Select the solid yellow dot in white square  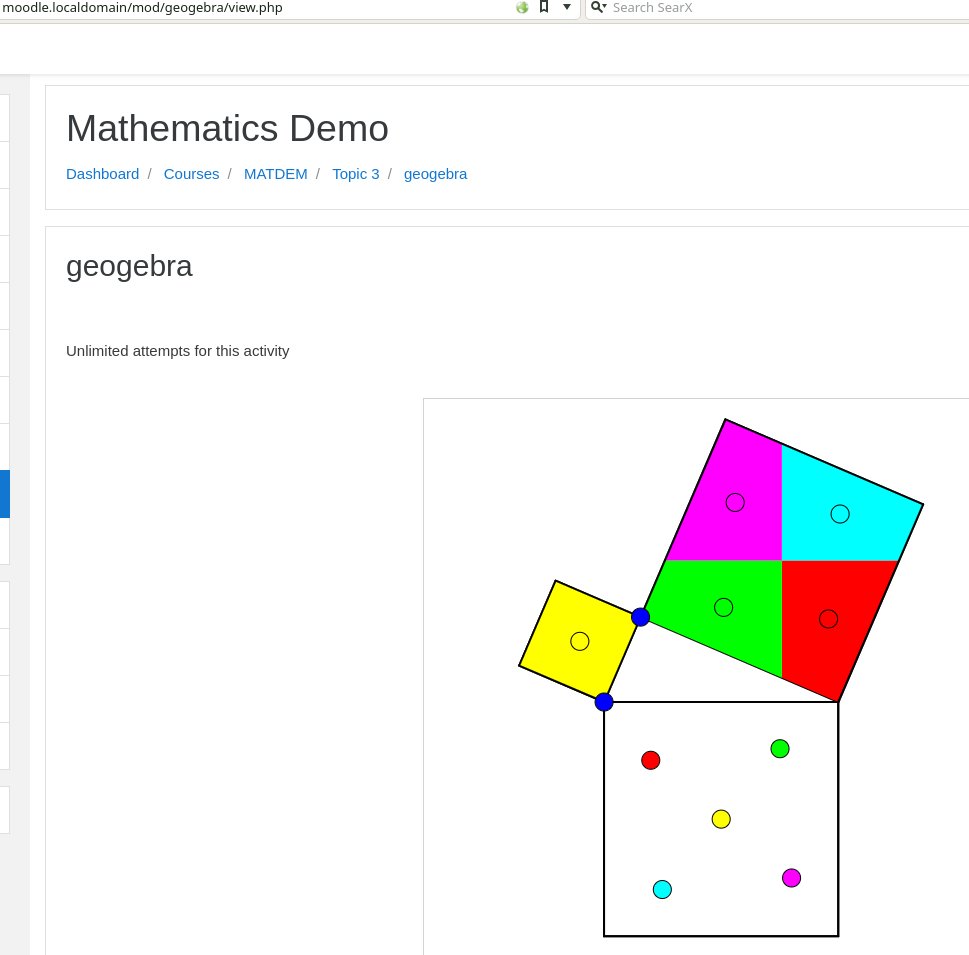pos(721,819)
